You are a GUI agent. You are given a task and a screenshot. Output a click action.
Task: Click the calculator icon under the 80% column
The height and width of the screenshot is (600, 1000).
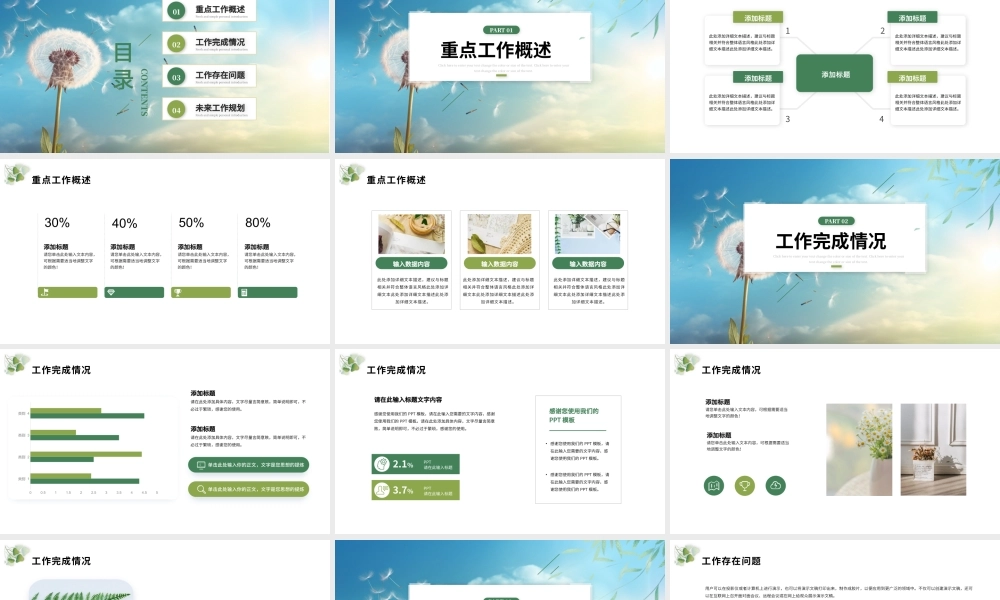click(x=244, y=293)
